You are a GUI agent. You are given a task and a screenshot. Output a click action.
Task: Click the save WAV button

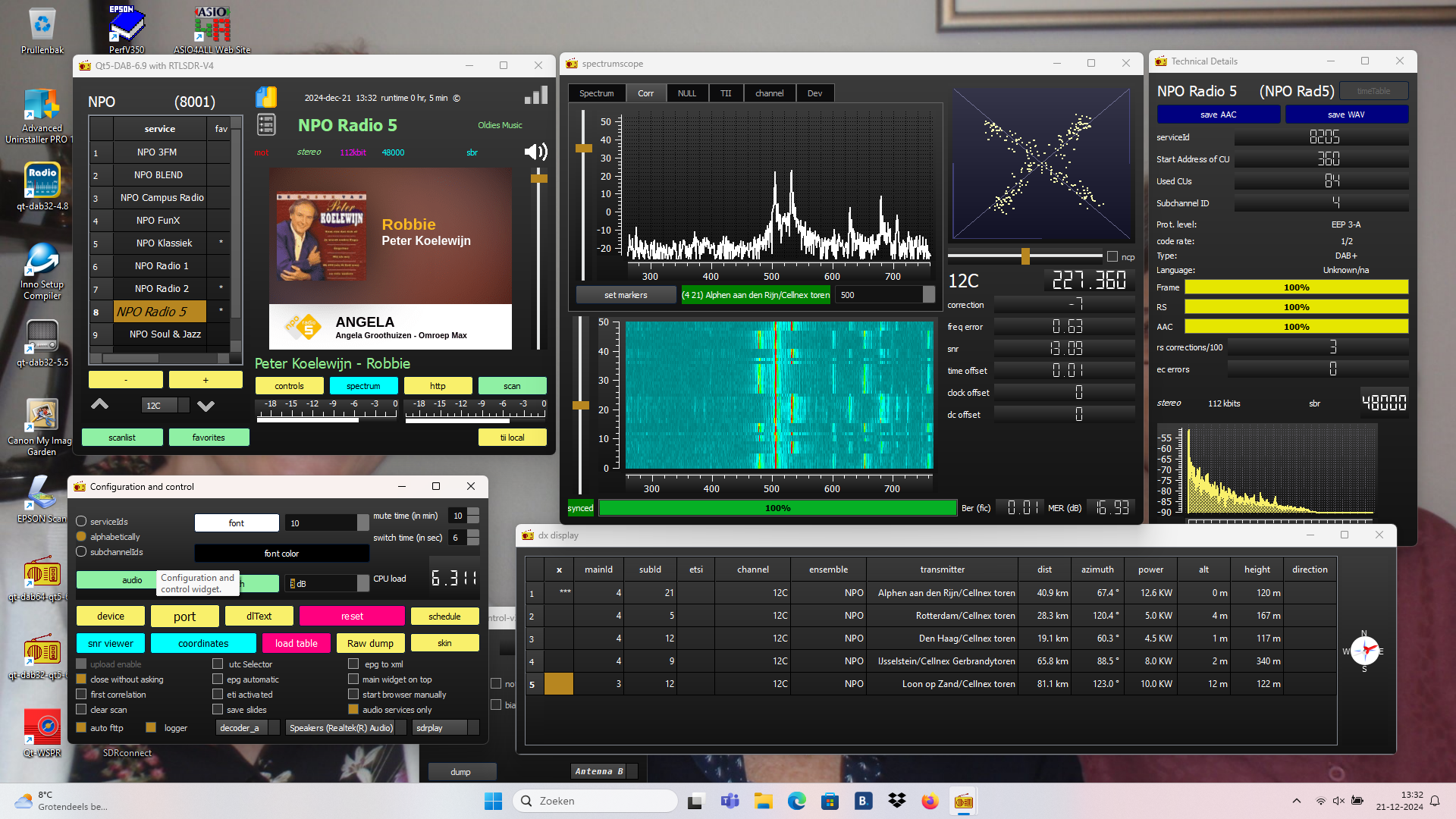click(1347, 115)
